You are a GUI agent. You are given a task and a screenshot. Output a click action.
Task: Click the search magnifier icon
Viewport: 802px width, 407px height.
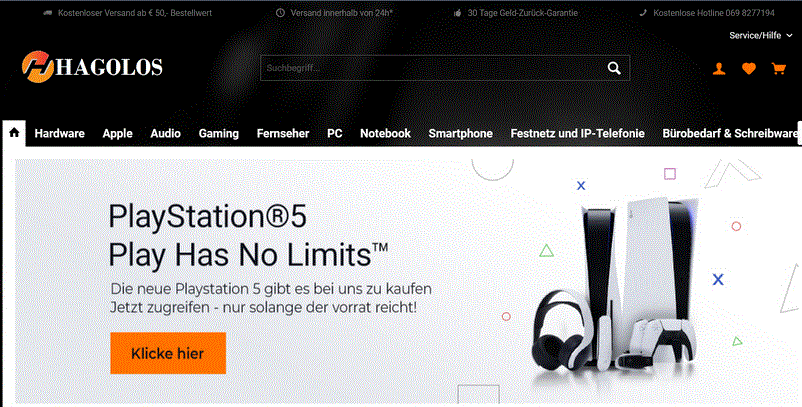[614, 68]
